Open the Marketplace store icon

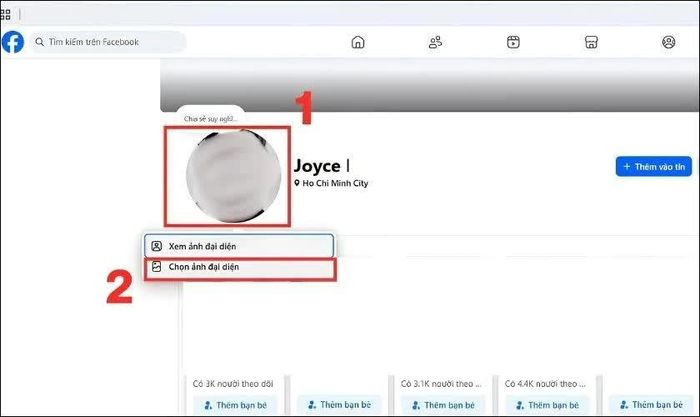pos(591,42)
